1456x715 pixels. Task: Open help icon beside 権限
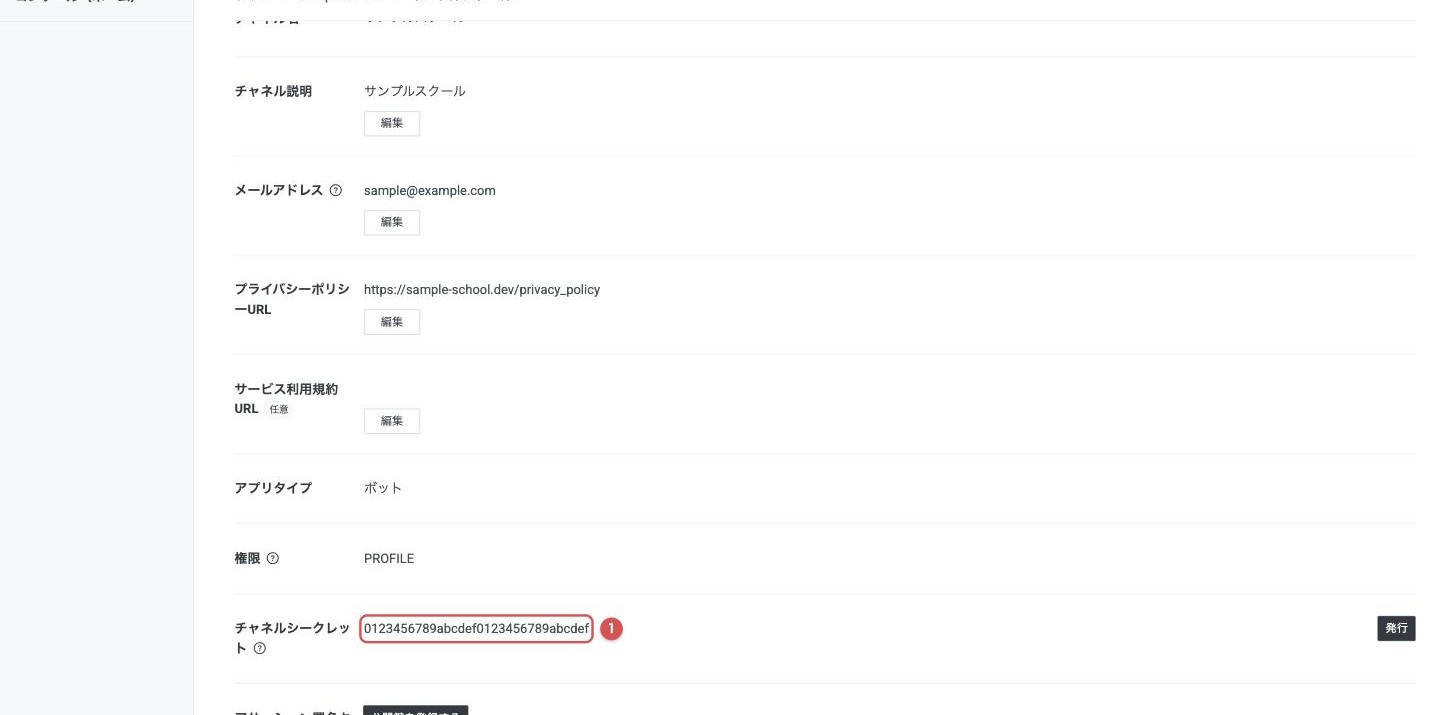[273, 558]
